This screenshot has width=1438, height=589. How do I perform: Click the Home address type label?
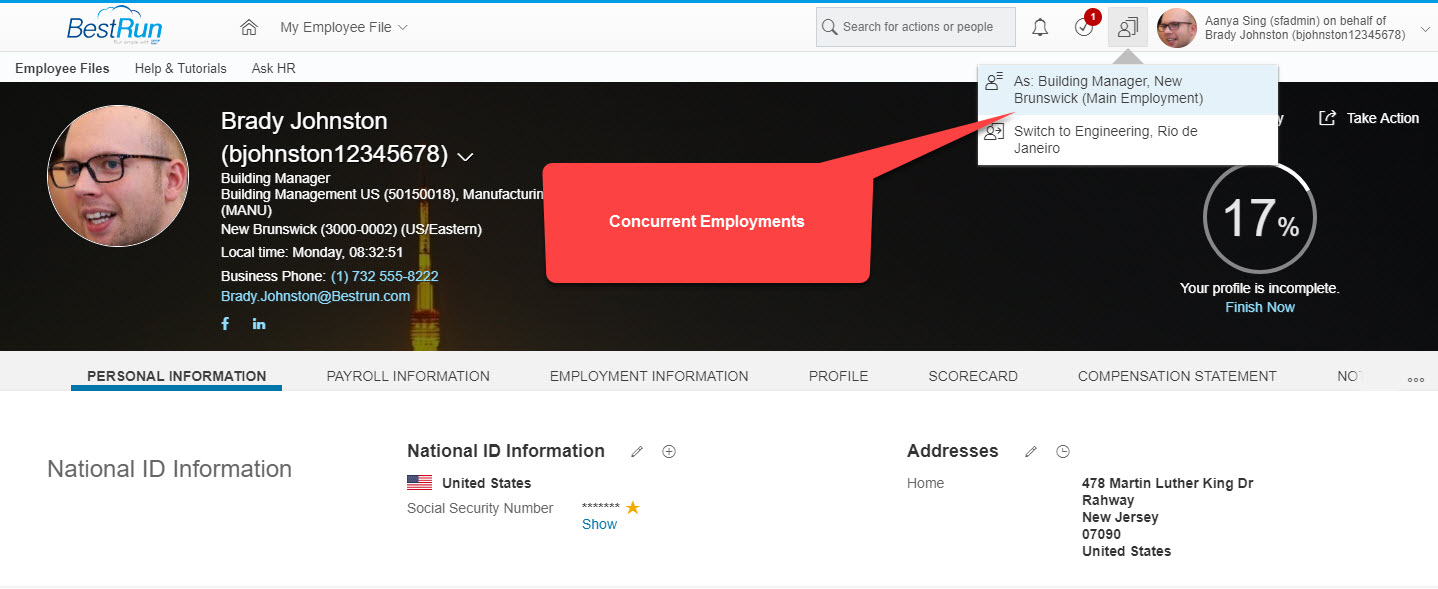[925, 483]
